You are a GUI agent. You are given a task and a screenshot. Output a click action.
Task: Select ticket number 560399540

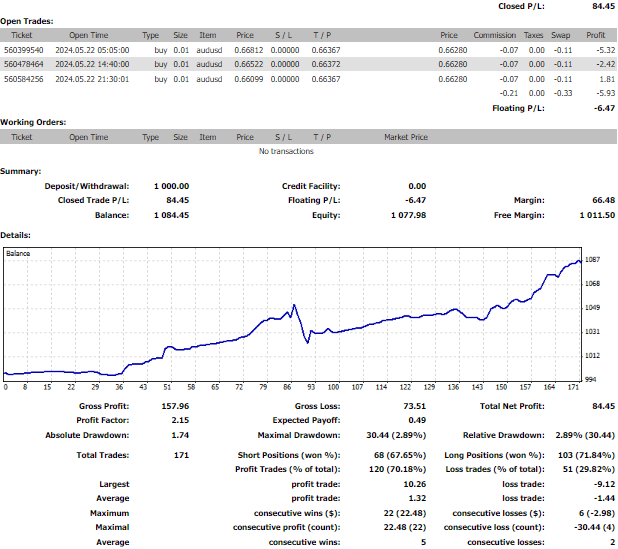[24, 50]
